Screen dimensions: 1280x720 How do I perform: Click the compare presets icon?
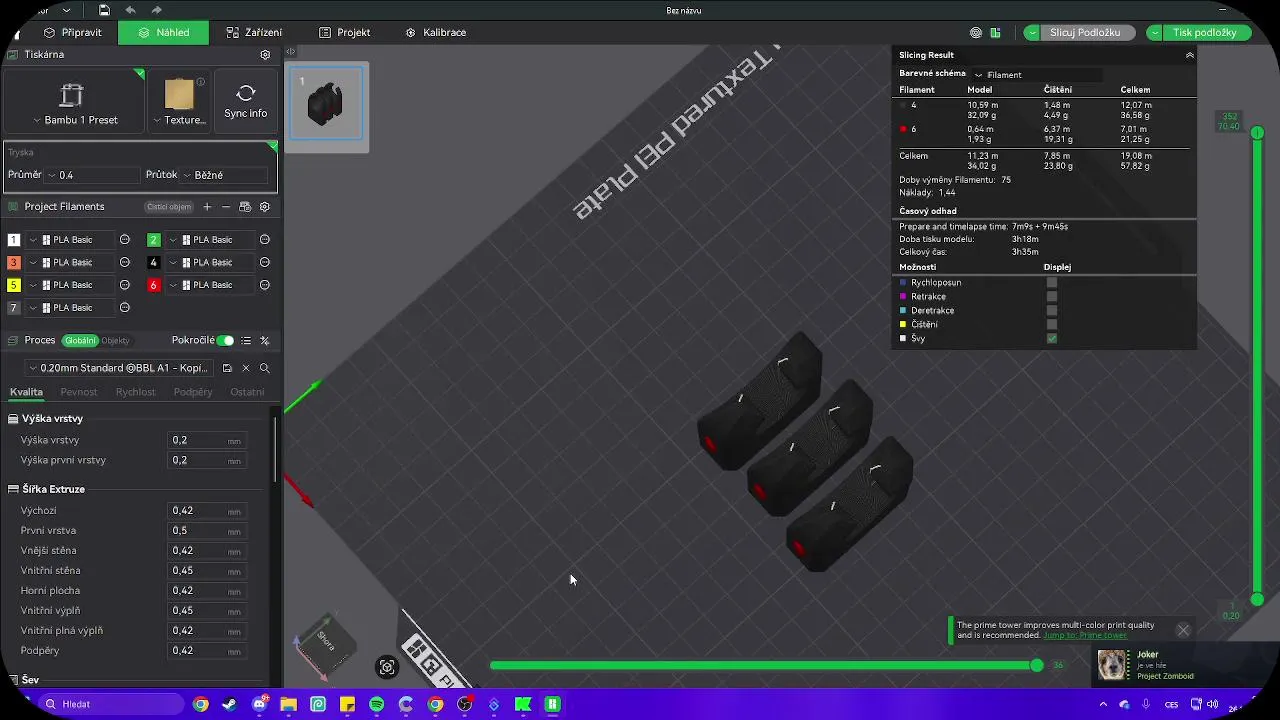(265, 341)
